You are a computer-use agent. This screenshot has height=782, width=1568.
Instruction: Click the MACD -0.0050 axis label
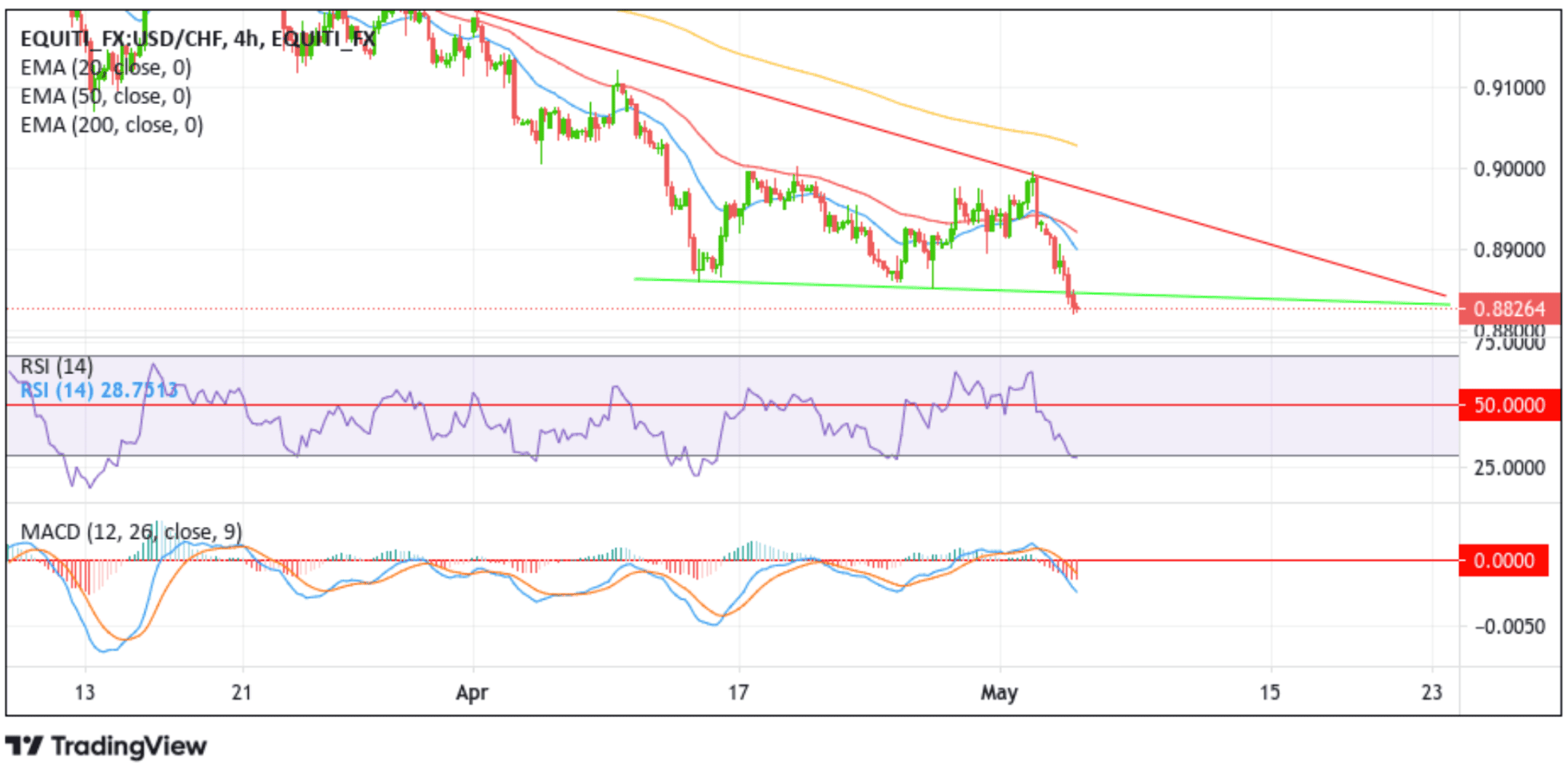click(1509, 626)
